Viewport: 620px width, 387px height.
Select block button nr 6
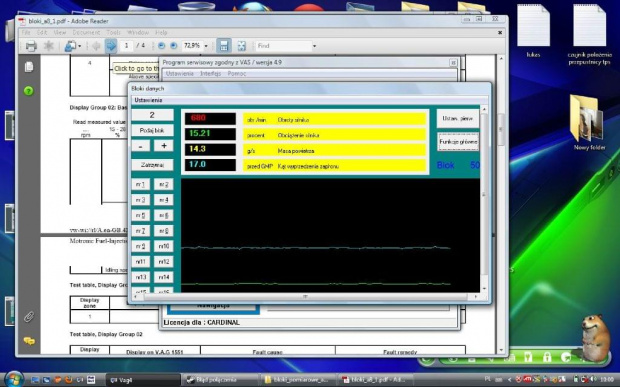pyautogui.click(x=164, y=215)
